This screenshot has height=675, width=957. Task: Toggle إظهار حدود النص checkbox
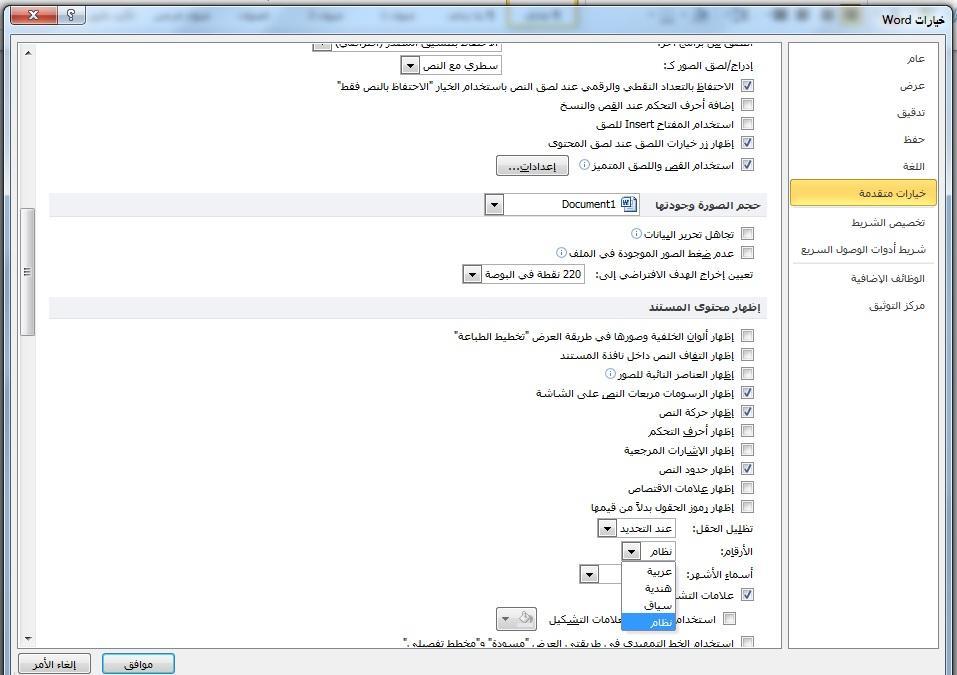pyautogui.click(x=747, y=469)
